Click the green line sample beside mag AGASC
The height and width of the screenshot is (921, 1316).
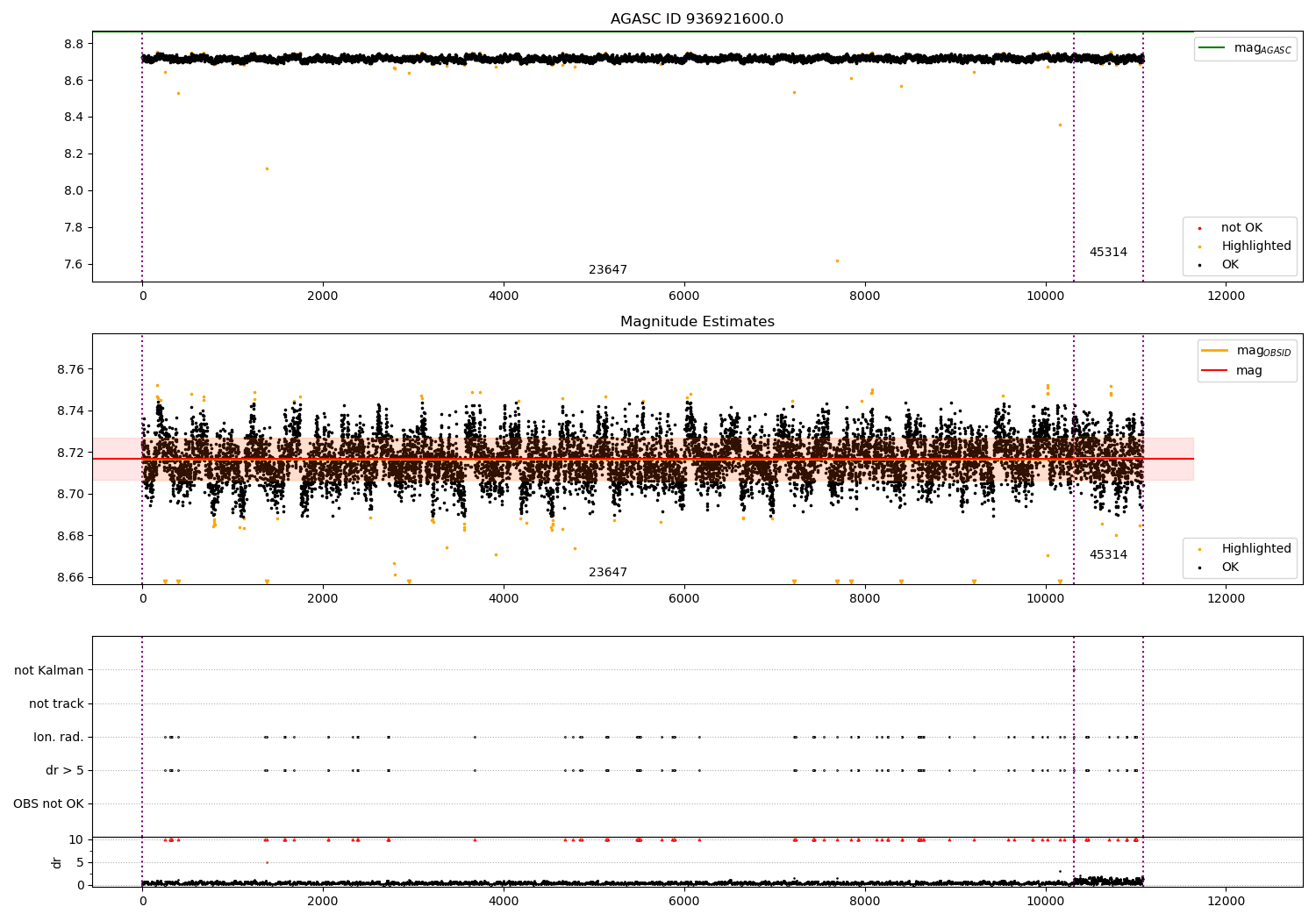(1212, 48)
